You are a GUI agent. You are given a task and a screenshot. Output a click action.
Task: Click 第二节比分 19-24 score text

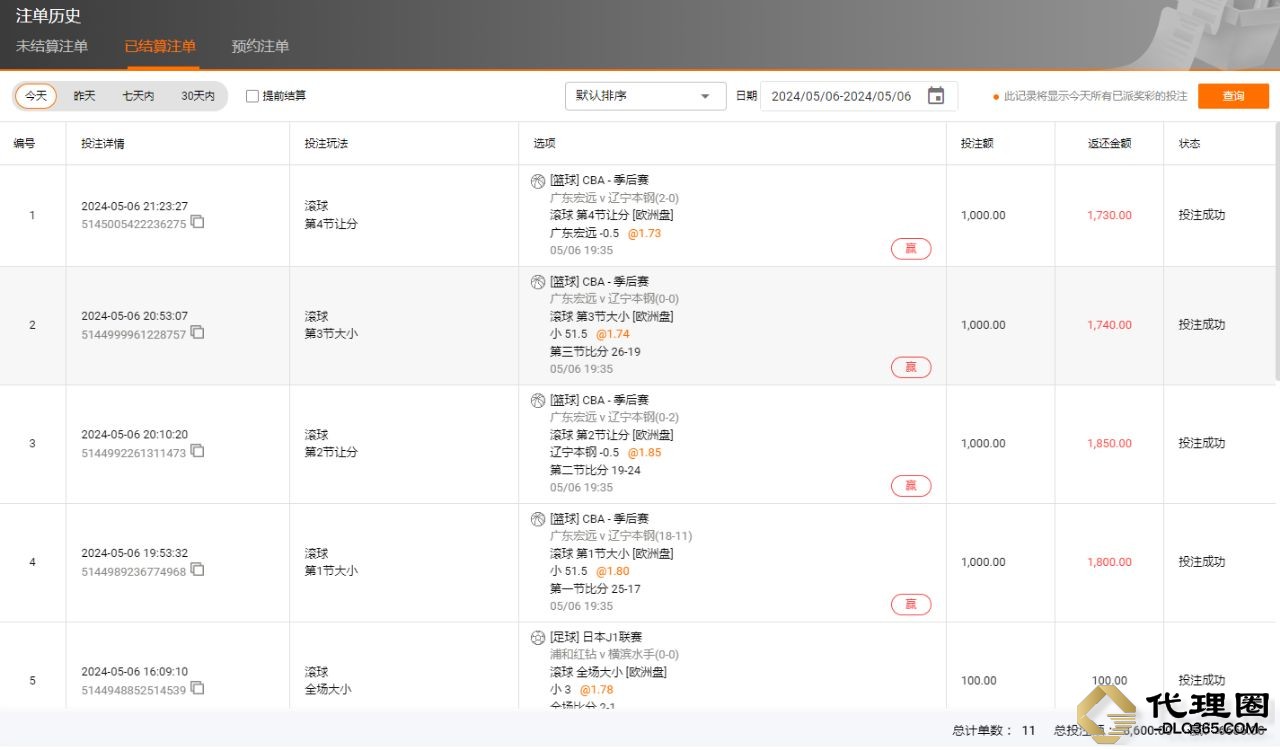(x=595, y=470)
